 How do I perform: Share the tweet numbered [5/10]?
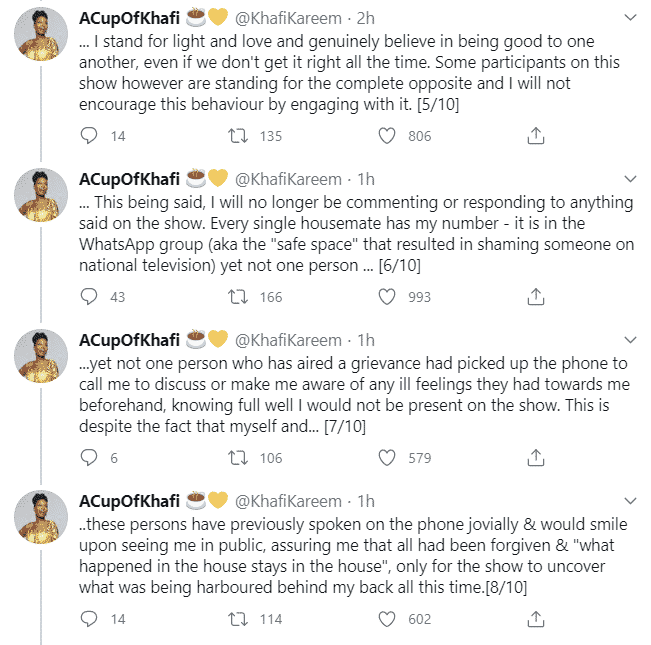[x=535, y=135]
